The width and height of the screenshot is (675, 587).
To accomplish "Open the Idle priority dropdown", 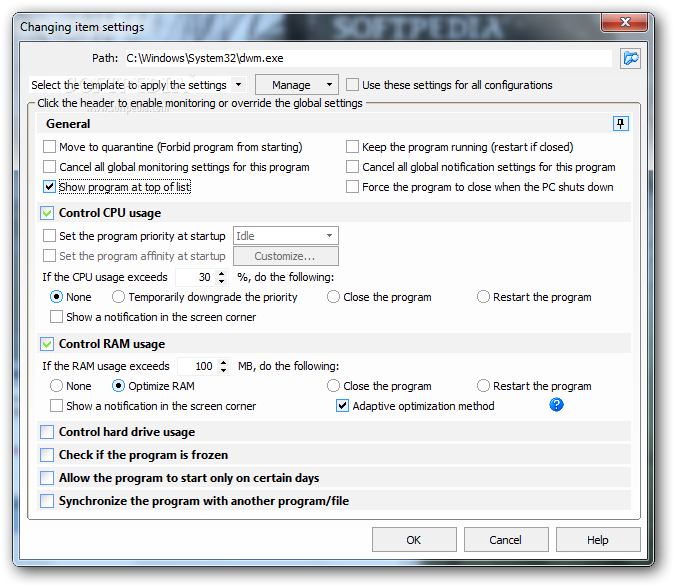I will pos(286,236).
